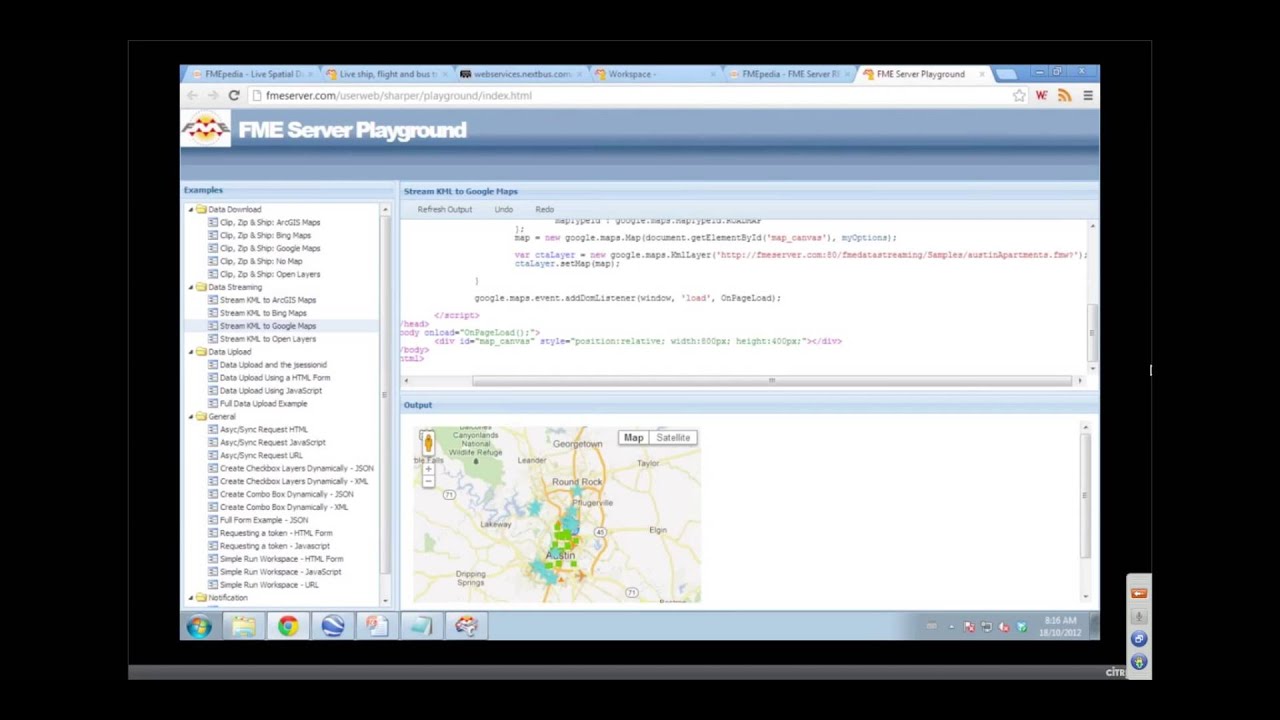
Task: Select Stream KML to Bing Maps
Action: 263,313
